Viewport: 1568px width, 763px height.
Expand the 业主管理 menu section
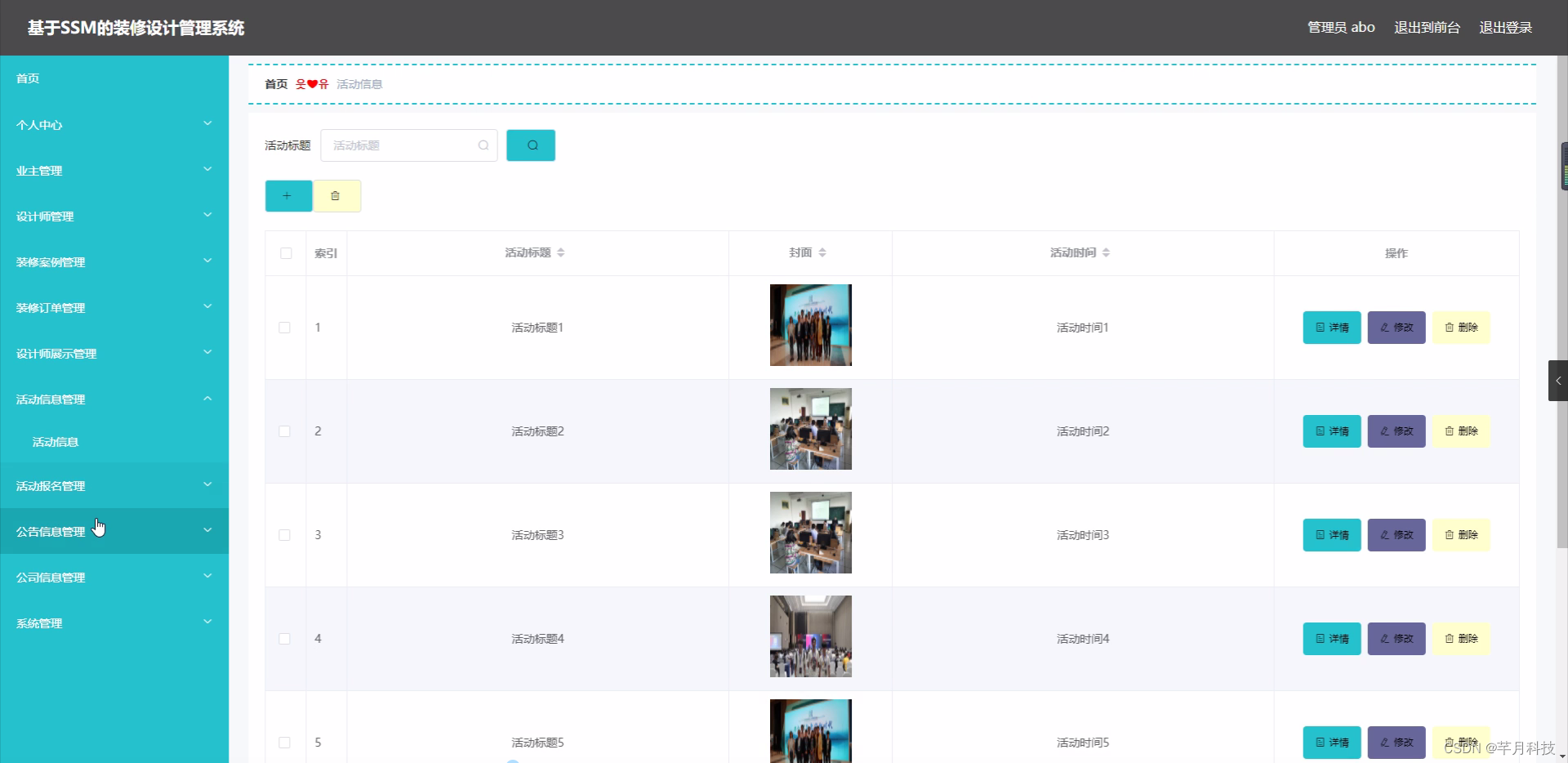click(114, 171)
